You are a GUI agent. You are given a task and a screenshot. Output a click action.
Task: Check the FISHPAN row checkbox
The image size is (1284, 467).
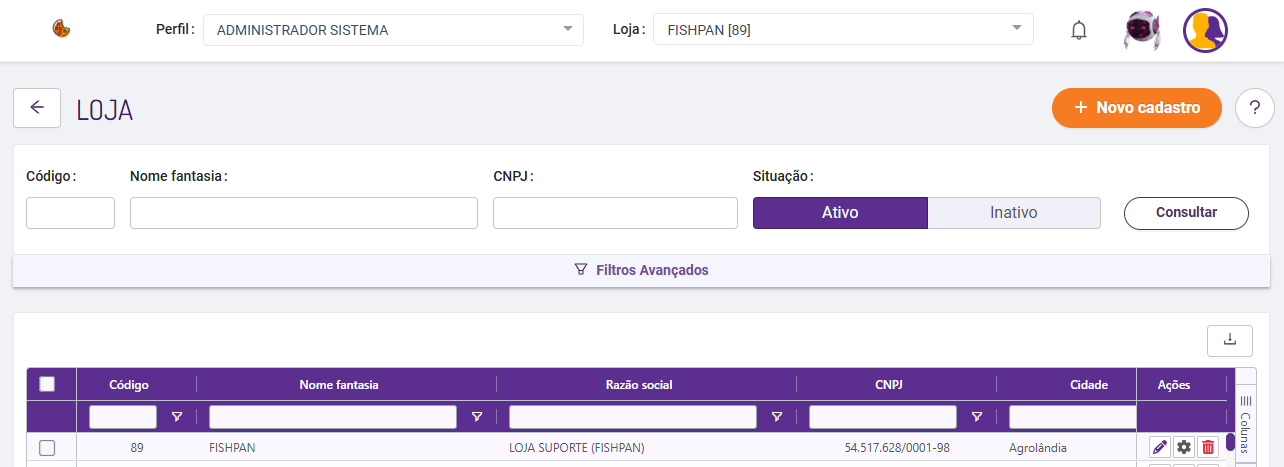pos(46,447)
